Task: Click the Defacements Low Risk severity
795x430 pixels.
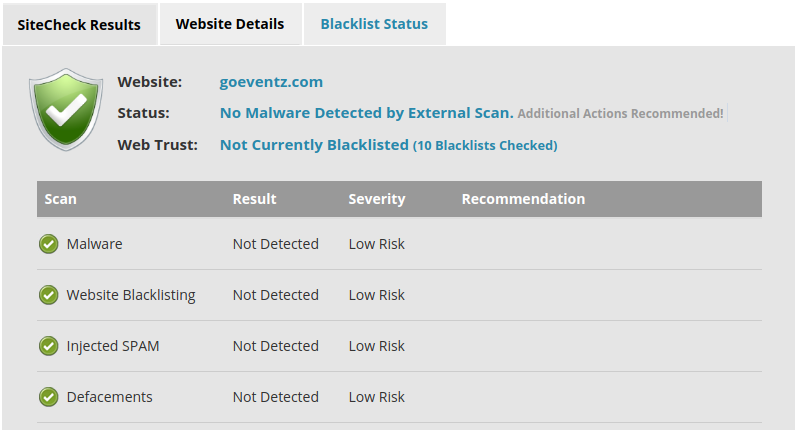Action: tap(377, 397)
